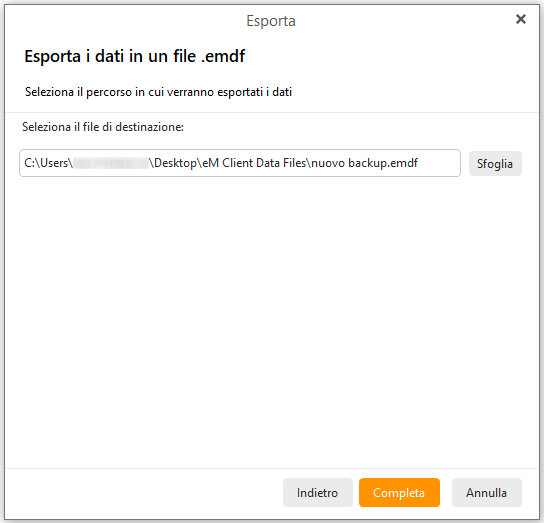Go back using the Indietro button
This screenshot has width=544, height=523.
[317, 492]
